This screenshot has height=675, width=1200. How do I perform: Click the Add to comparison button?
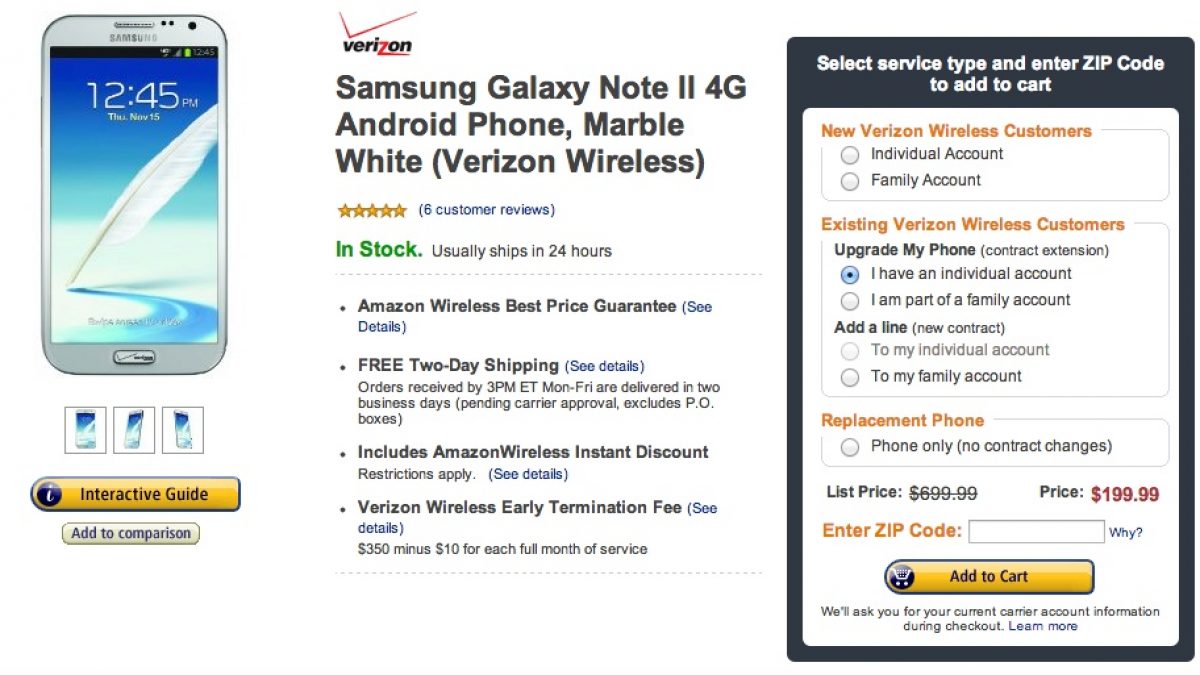pos(131,534)
